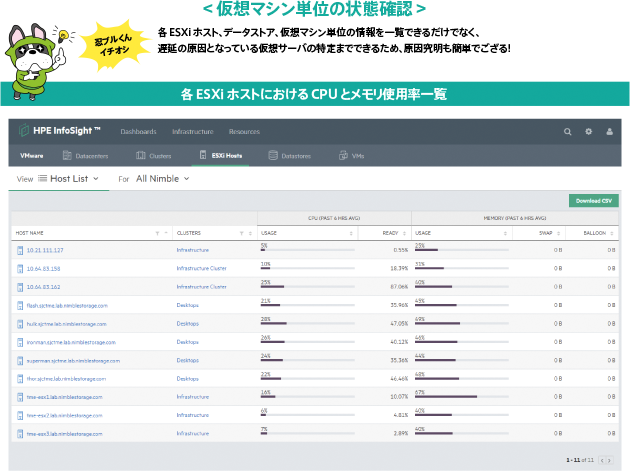Viewport: 630px width, 471px height.
Task: Sort by the HOST NAME column arrow
Action: (x=166, y=233)
